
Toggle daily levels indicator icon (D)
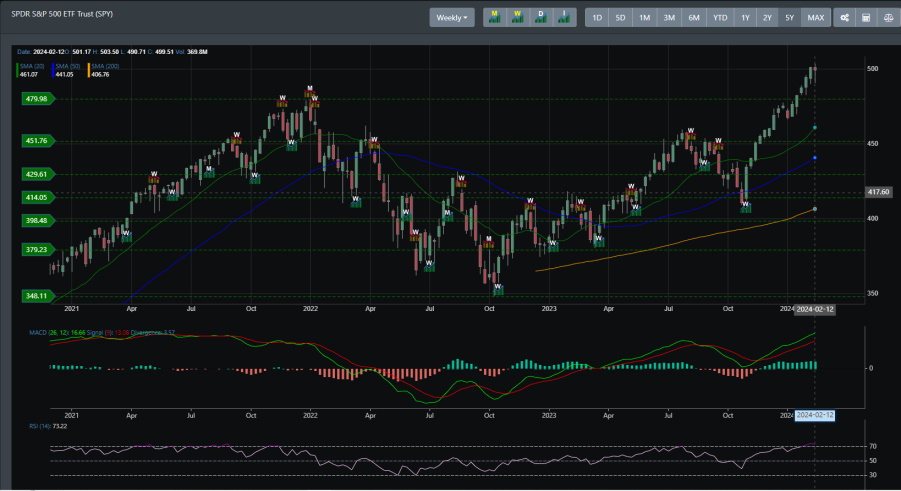(541, 17)
